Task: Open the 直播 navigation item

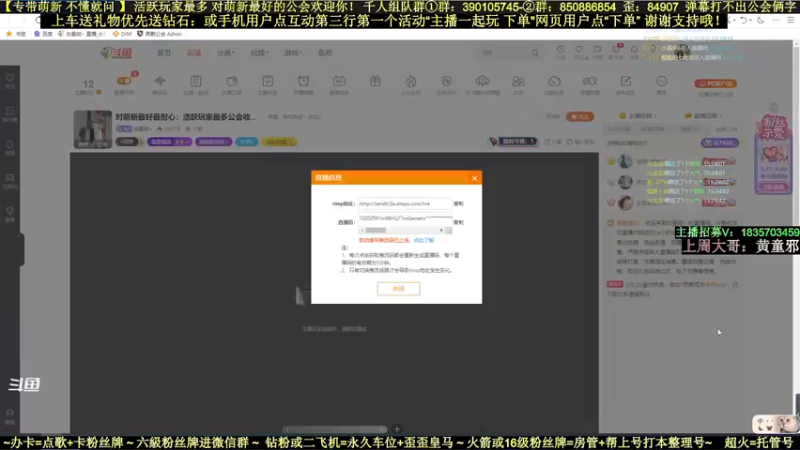Action: pos(194,53)
